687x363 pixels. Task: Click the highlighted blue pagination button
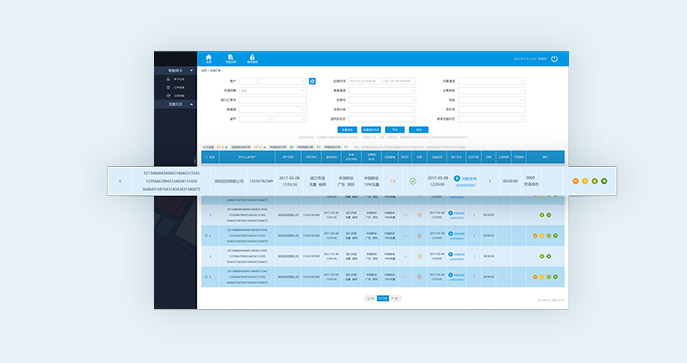tap(383, 298)
